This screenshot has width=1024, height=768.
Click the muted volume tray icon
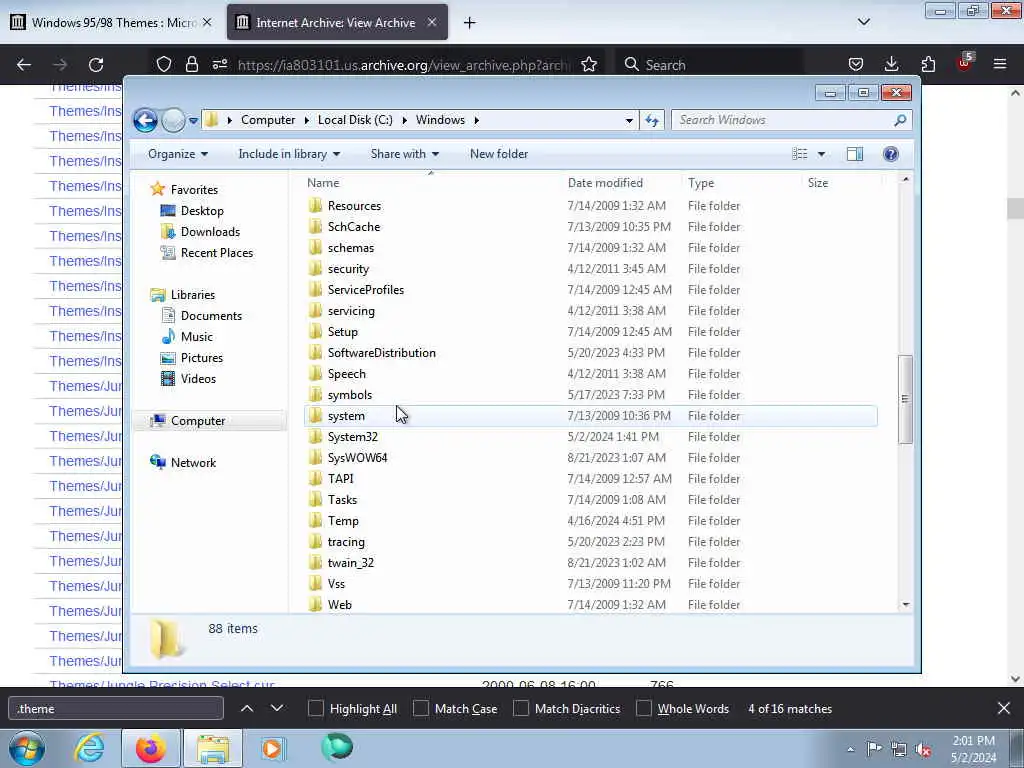[x=923, y=749]
